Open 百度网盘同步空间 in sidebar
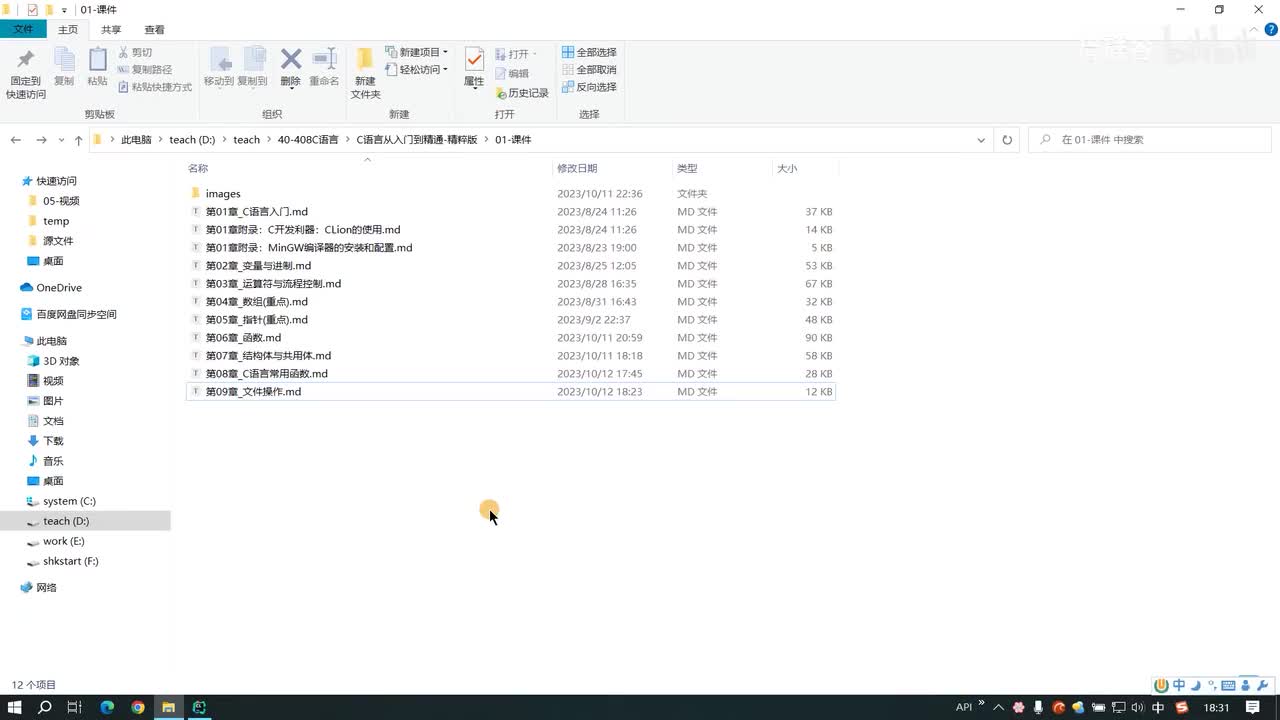The height and width of the screenshot is (720, 1280). click(76, 314)
